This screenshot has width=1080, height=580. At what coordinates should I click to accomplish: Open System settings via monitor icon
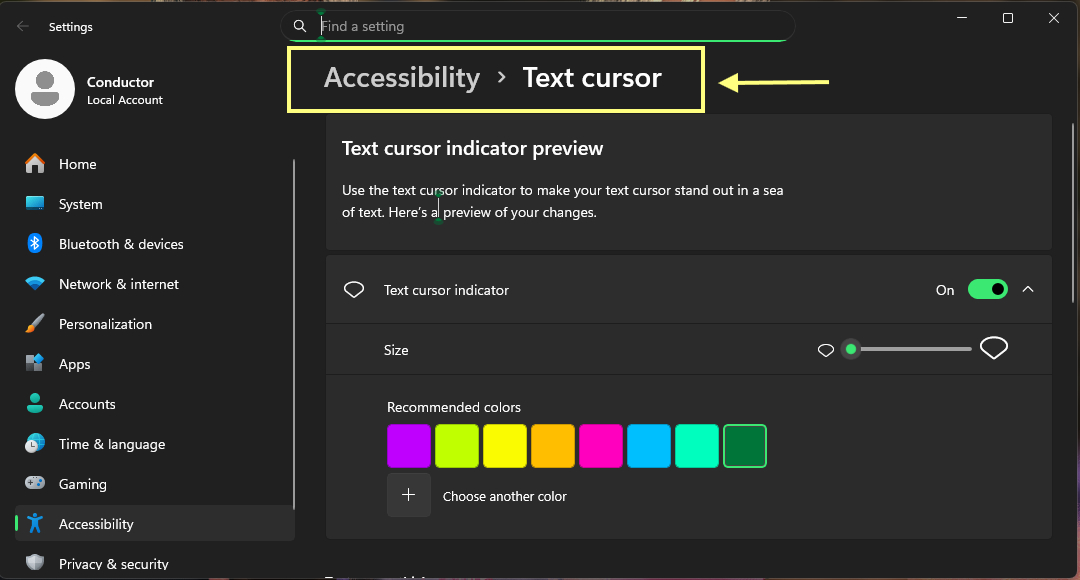(35, 204)
